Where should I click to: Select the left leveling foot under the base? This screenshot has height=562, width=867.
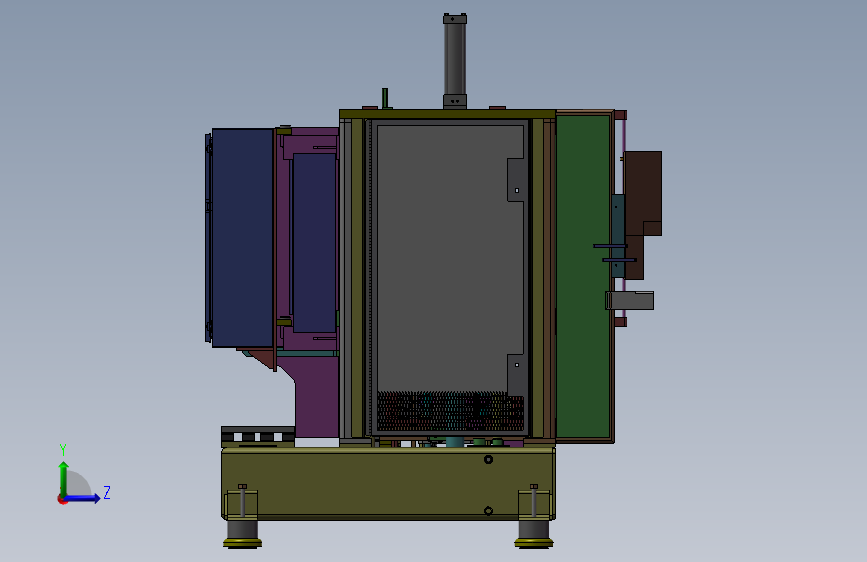(242, 534)
